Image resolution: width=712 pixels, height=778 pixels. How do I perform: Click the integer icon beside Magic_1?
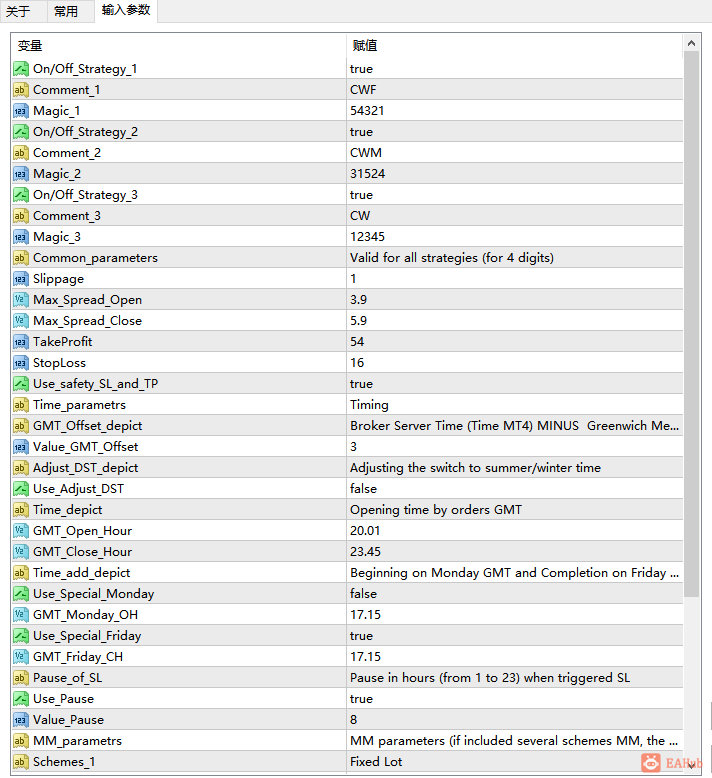click(21, 111)
